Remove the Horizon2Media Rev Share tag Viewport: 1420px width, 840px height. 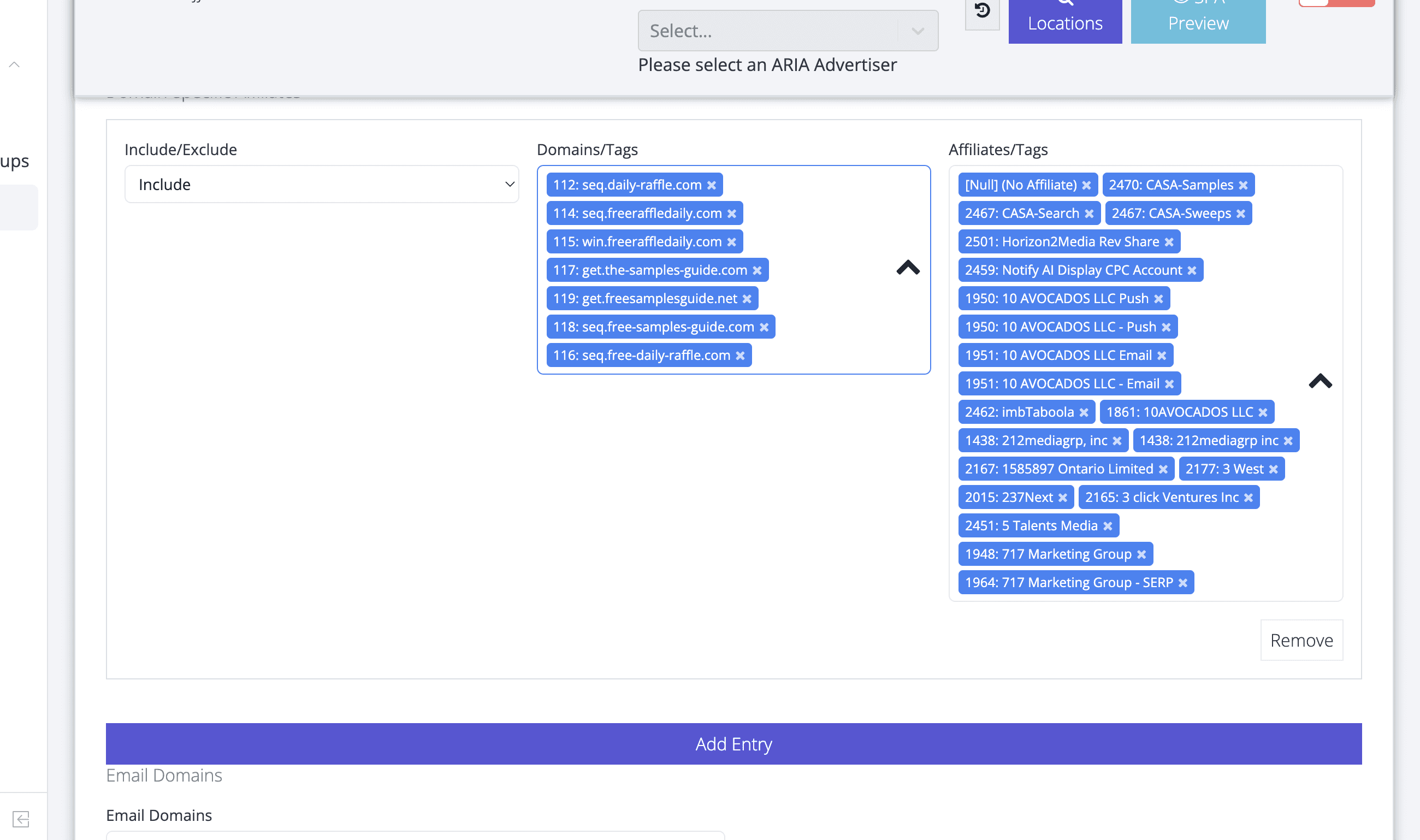1169,242
